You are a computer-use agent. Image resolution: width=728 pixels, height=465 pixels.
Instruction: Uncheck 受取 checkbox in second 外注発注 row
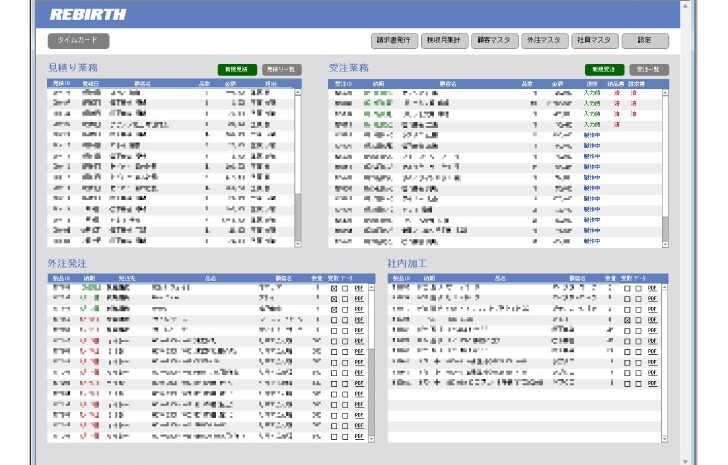coord(334,299)
